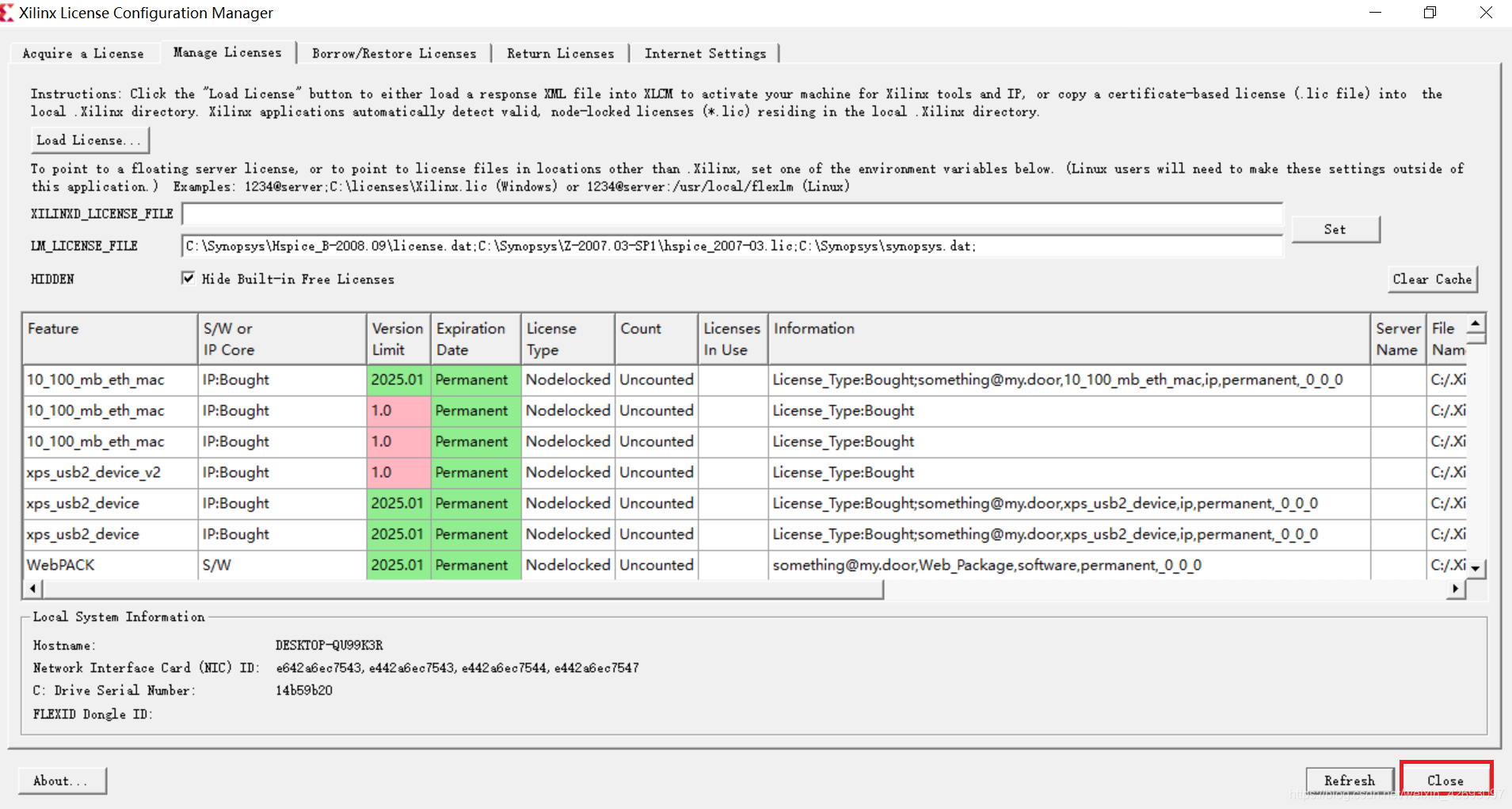Click the Set button
This screenshot has height=809, width=1512.
1335,229
